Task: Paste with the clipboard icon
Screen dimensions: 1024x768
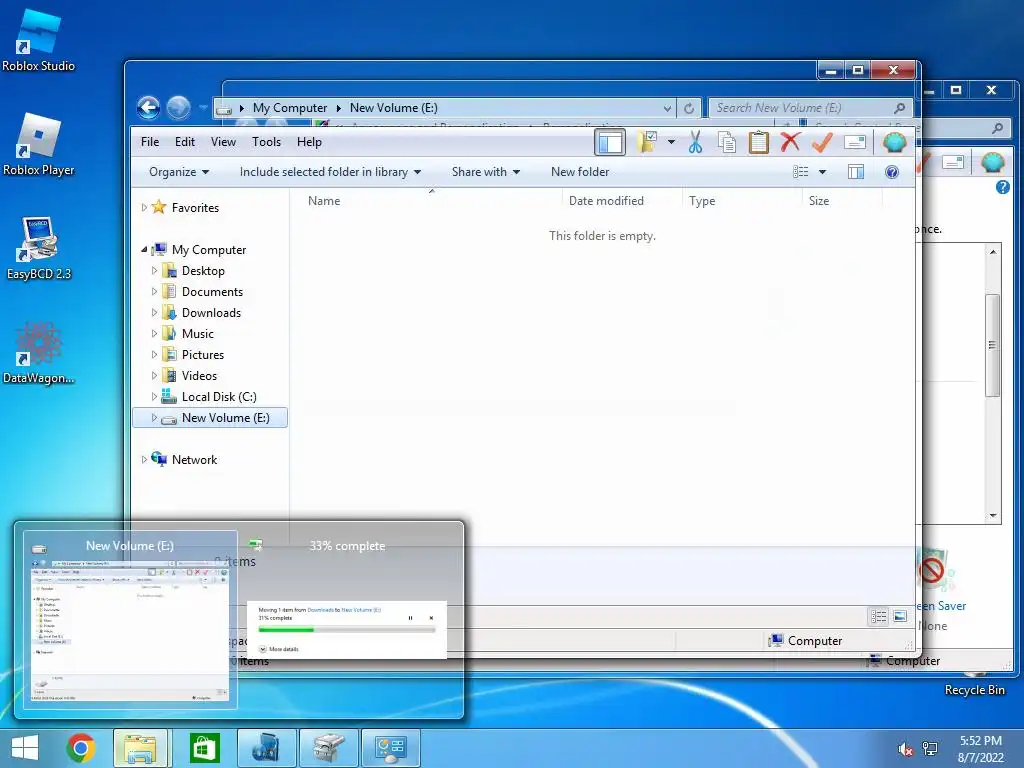Action: (x=758, y=142)
